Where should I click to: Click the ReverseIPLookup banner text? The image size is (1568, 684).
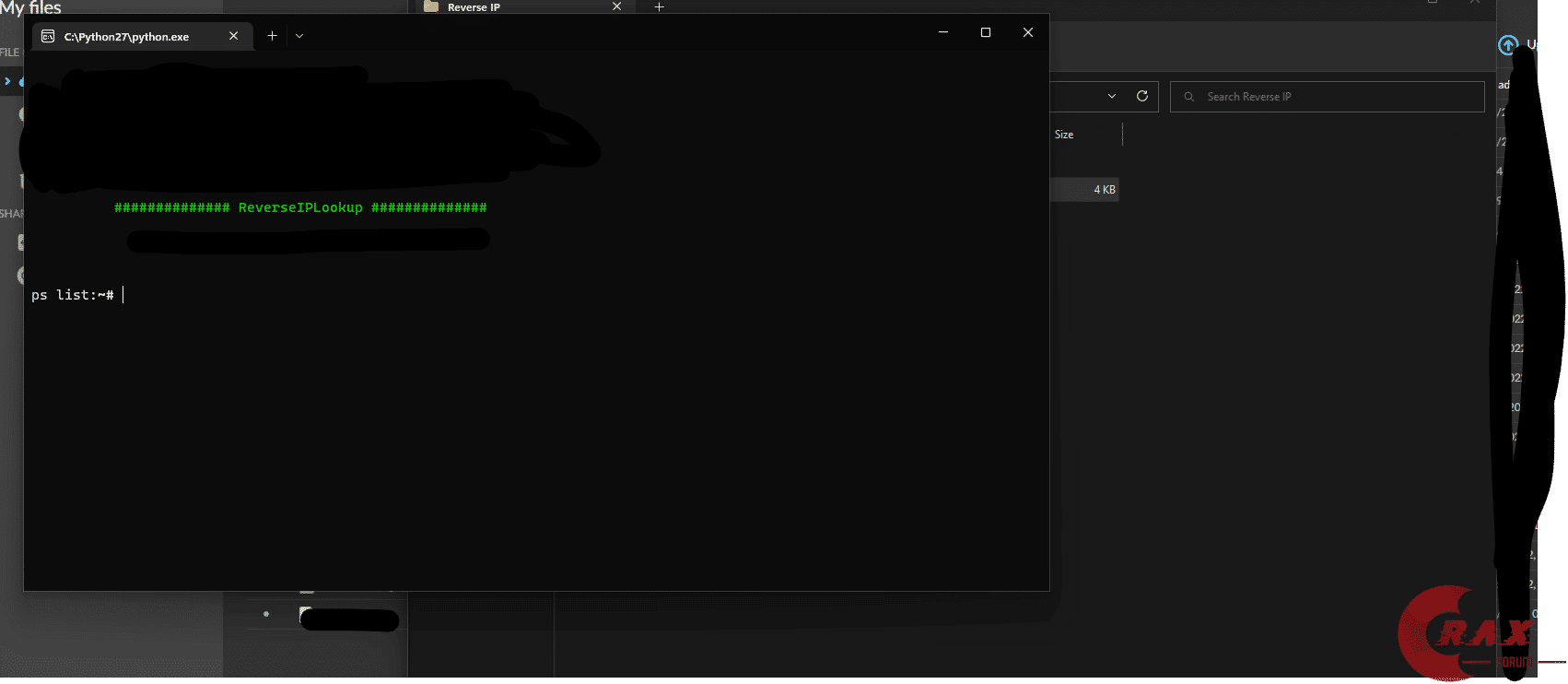(300, 207)
